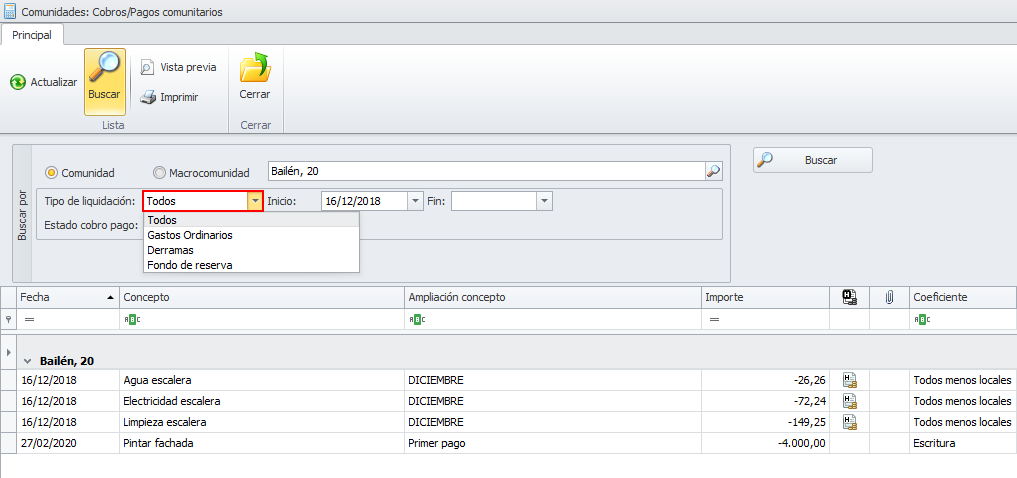
Task: Click the Cerrar folder icon
Action: [x=255, y=67]
